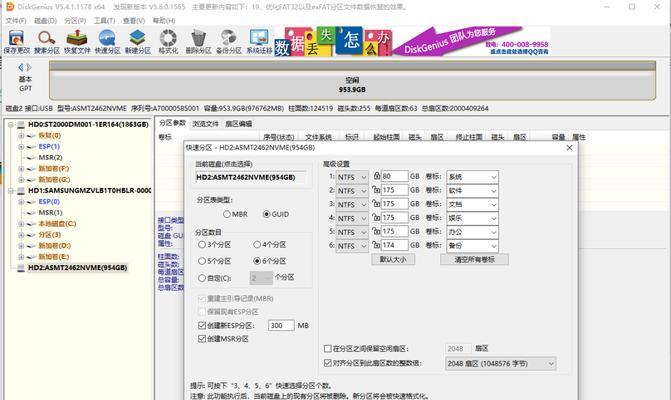Select HD2:ASMT2462NVME(954GB) in disk tree
The image size is (671, 400).
[x=77, y=268]
